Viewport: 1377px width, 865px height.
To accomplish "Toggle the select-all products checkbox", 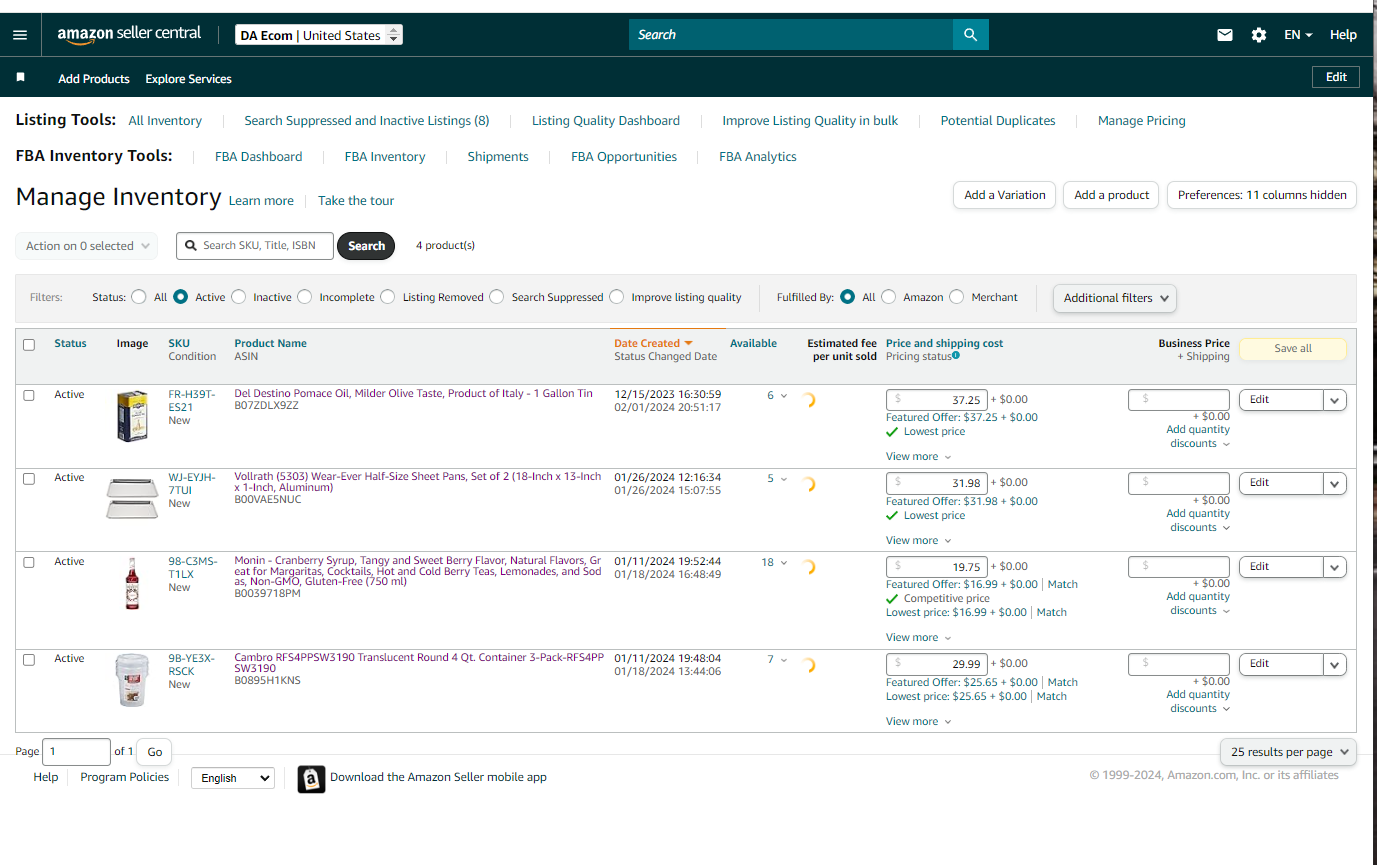I will (x=29, y=345).
